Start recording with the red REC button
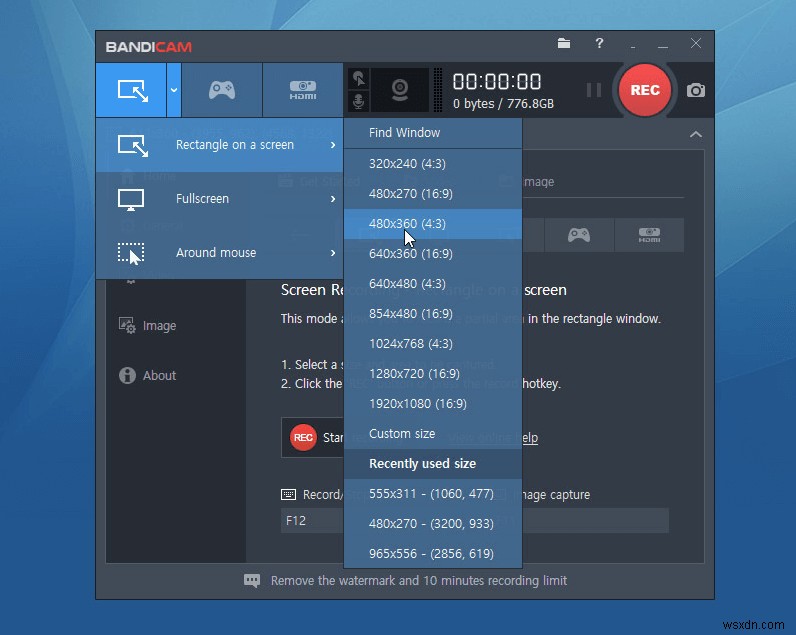796x635 pixels. (x=645, y=90)
